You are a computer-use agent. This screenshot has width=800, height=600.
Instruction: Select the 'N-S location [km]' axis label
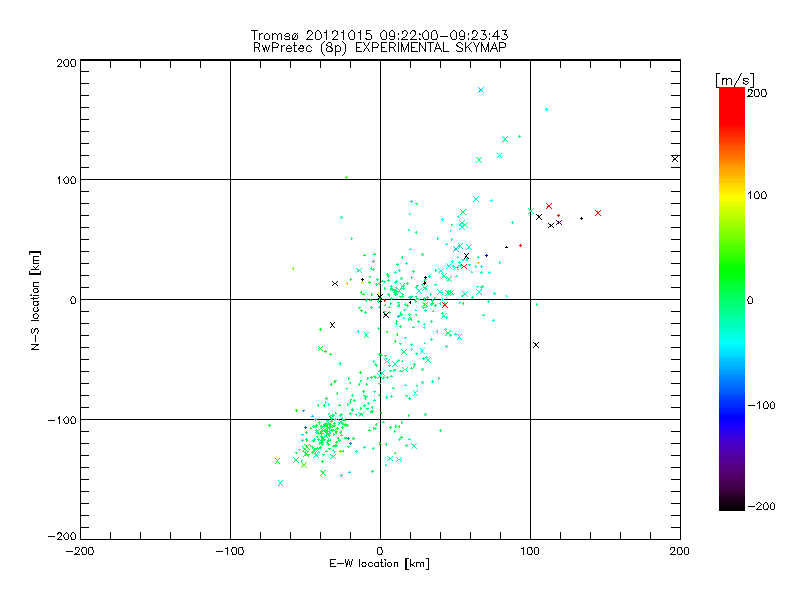(x=35, y=300)
